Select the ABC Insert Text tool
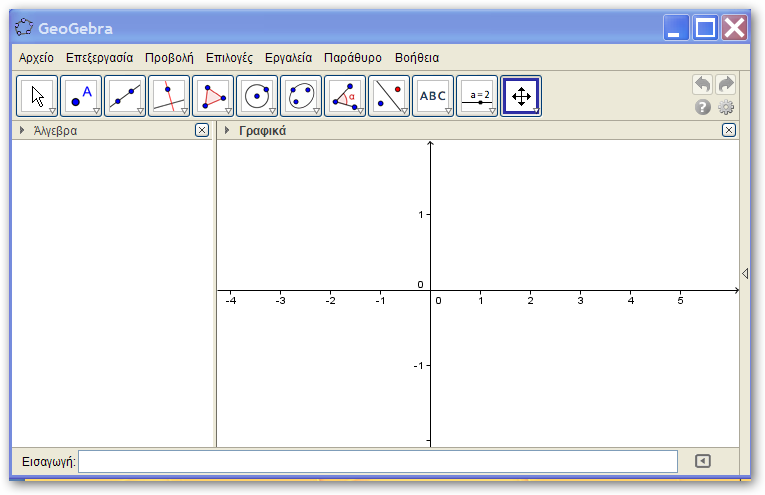 433,96
